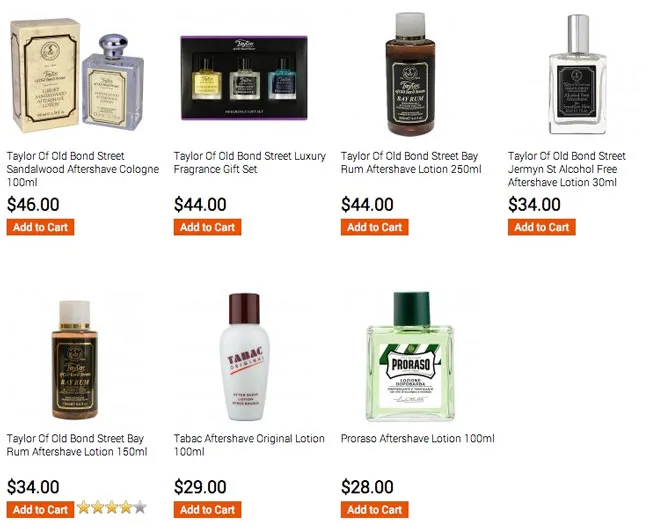Click the star rating for Bay Rum 150ml
Image resolution: width=650 pixels, height=529 pixels.
tap(112, 507)
